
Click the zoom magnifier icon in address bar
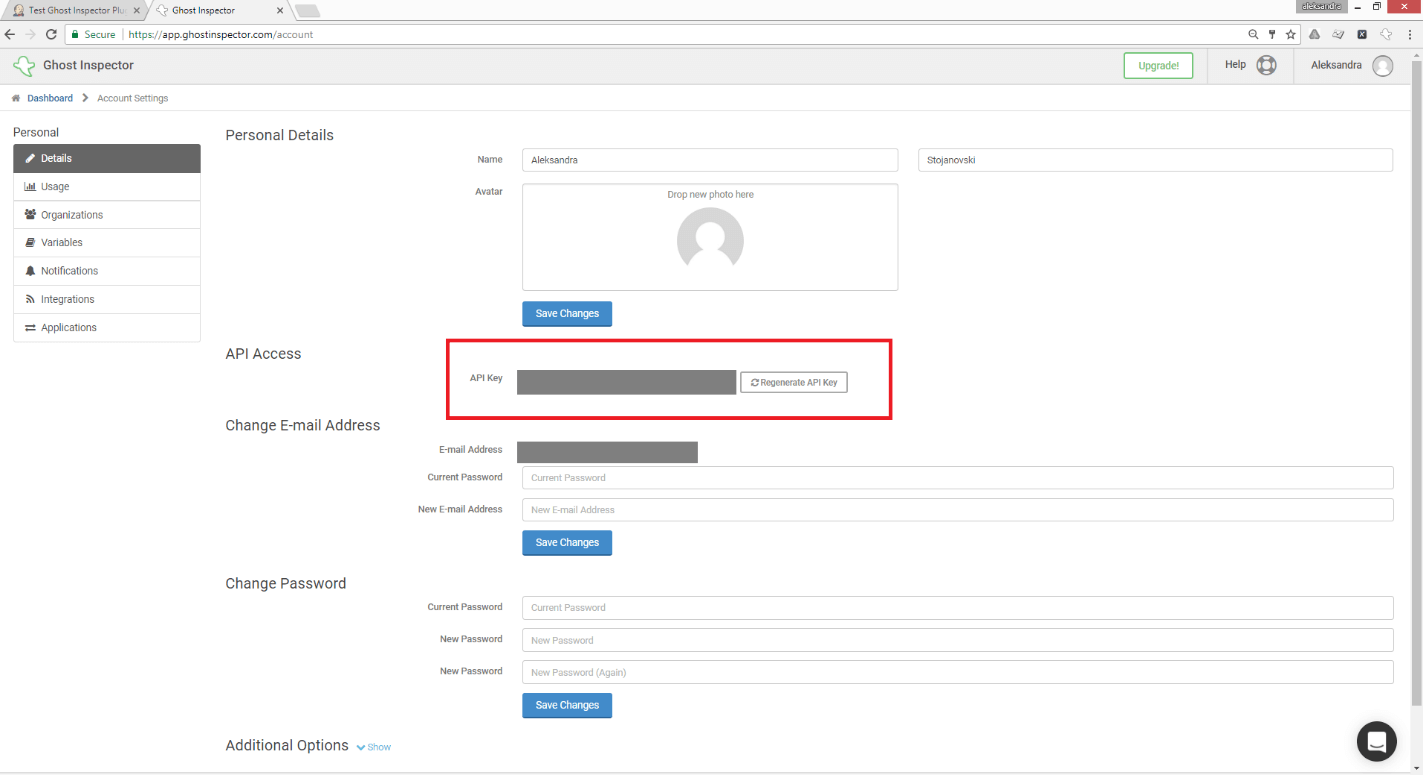point(1253,34)
